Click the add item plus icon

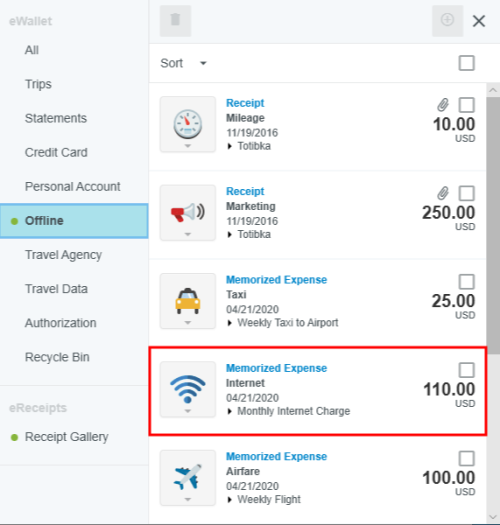coord(447,21)
